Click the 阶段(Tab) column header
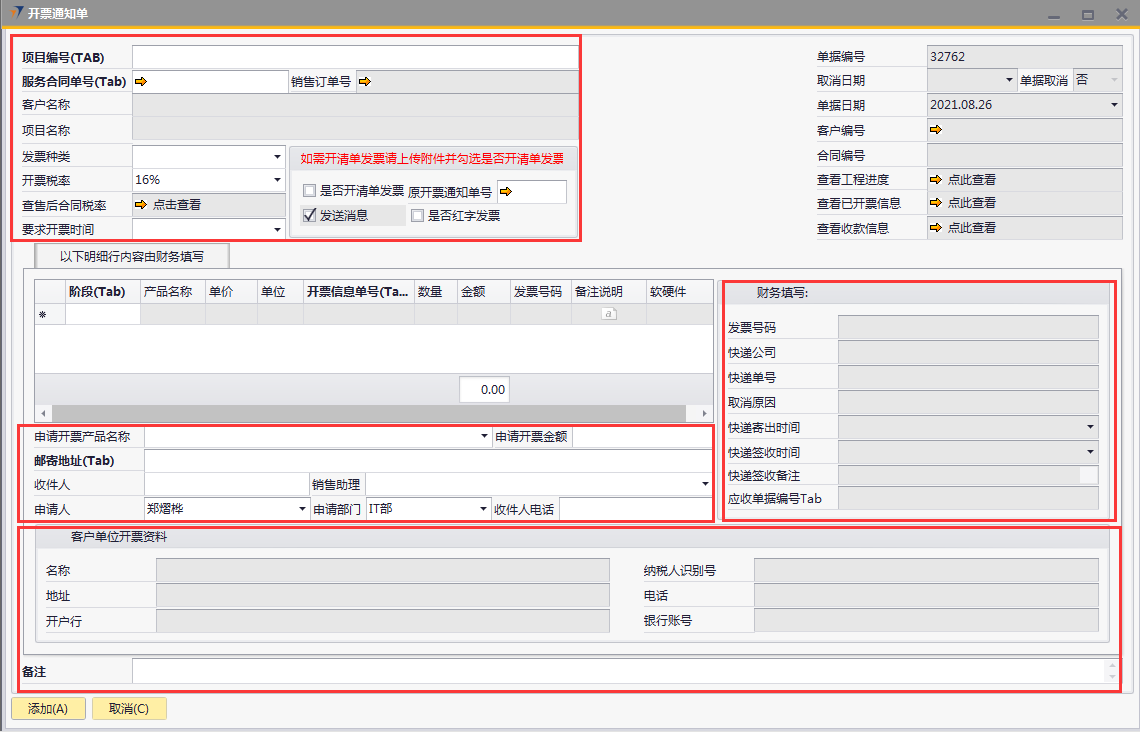The height and width of the screenshot is (733, 1140). [97, 292]
